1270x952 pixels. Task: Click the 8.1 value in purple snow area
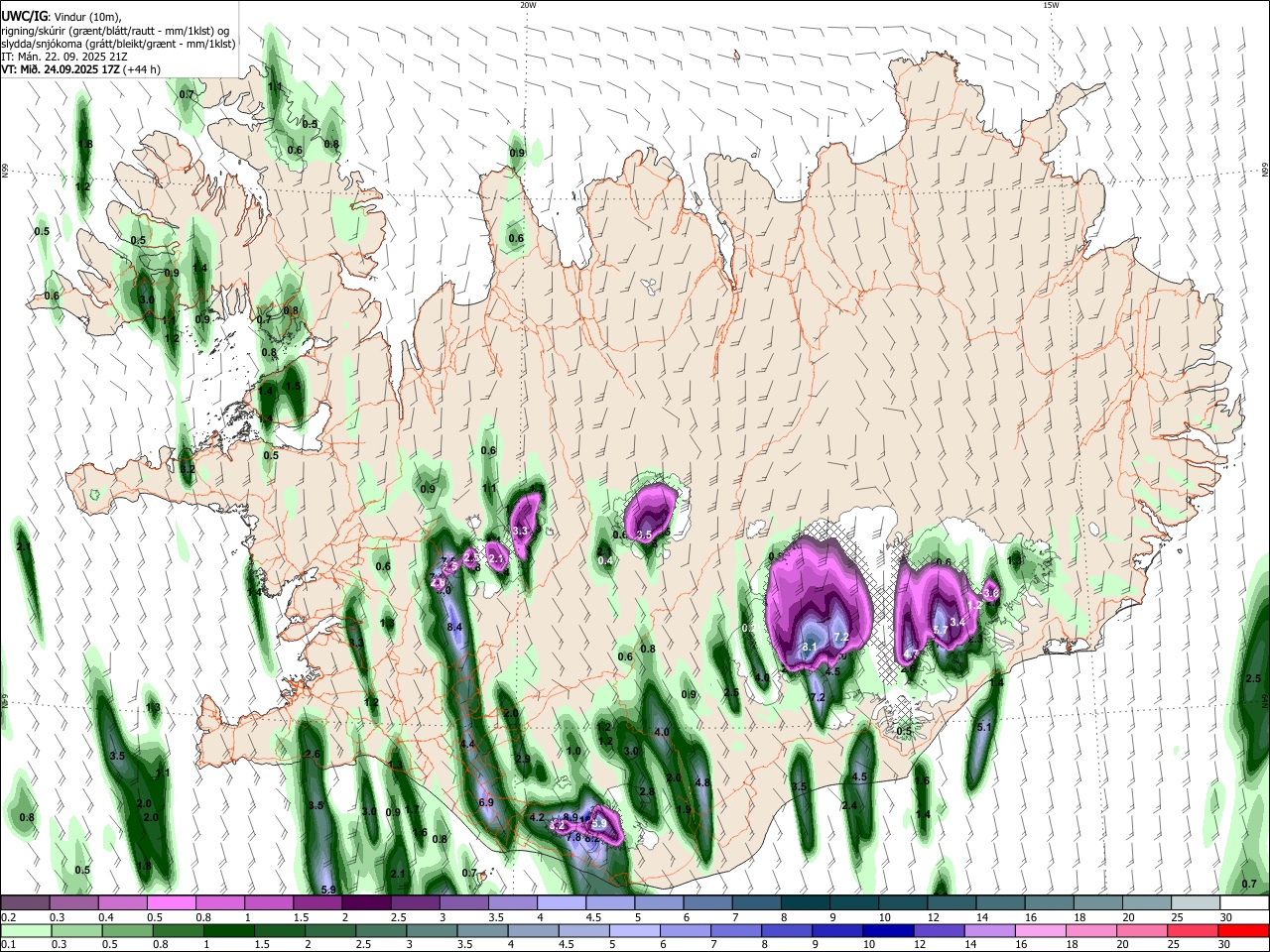point(809,648)
